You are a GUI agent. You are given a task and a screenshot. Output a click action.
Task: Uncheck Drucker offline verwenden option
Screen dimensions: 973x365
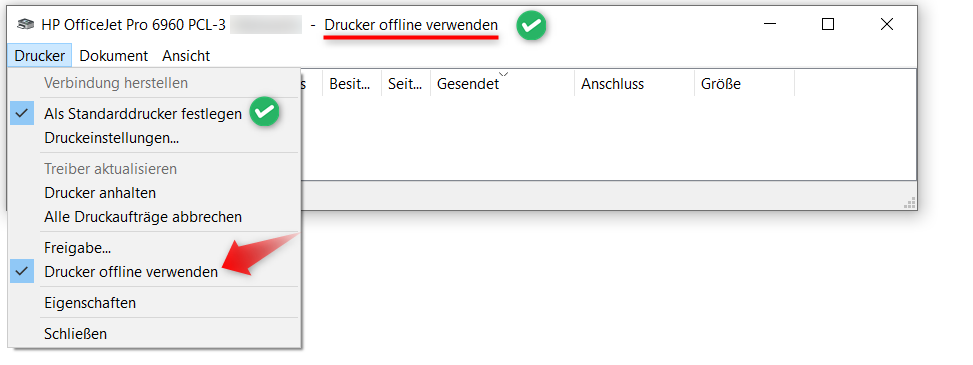pyautogui.click(x=154, y=272)
